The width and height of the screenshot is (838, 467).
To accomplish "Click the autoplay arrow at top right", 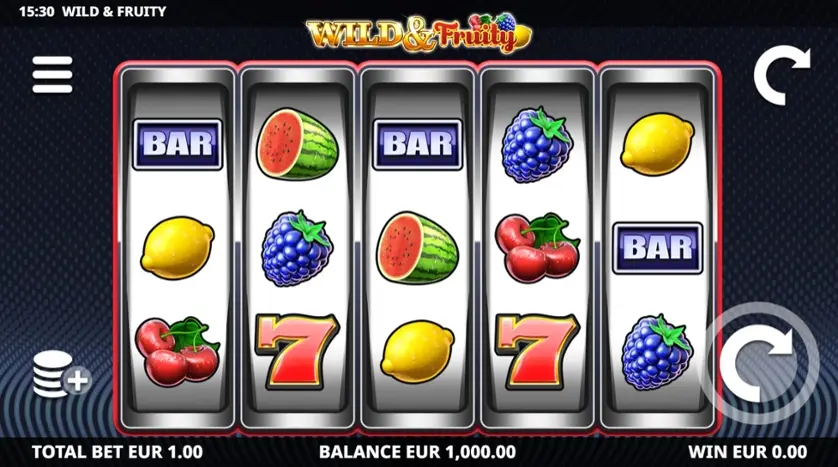I will [x=782, y=75].
